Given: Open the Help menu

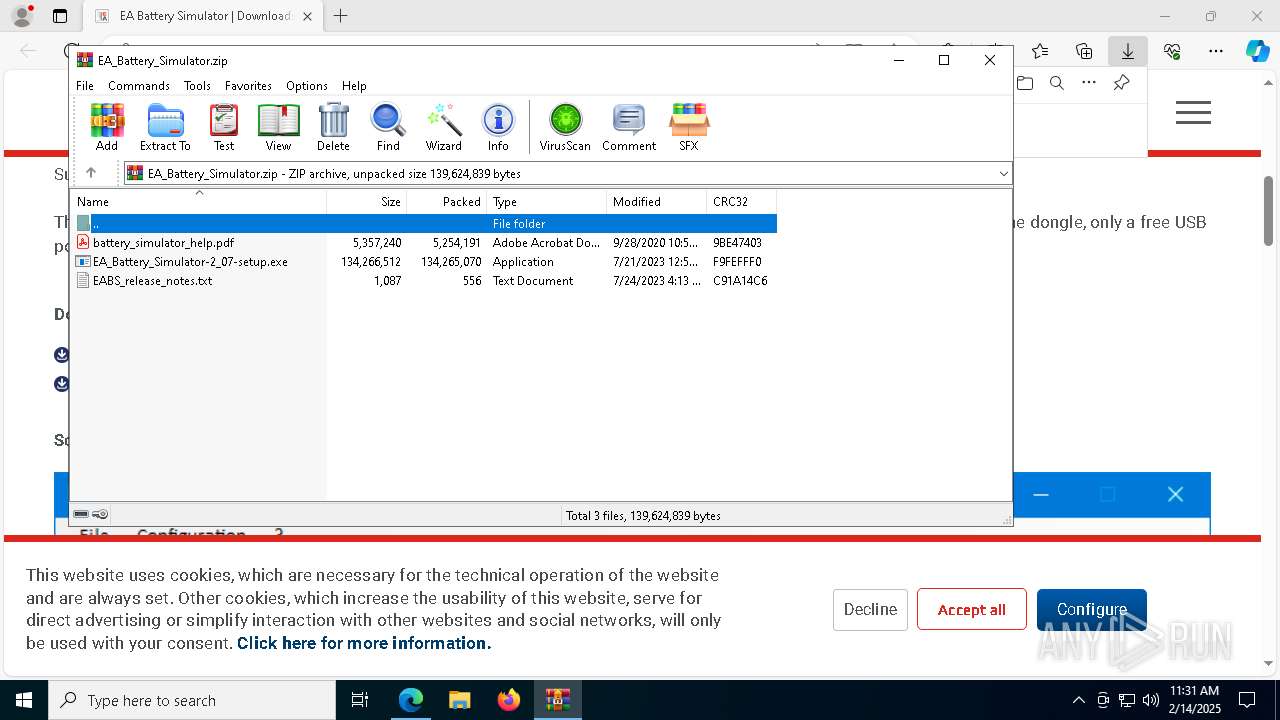Looking at the screenshot, I should (354, 86).
